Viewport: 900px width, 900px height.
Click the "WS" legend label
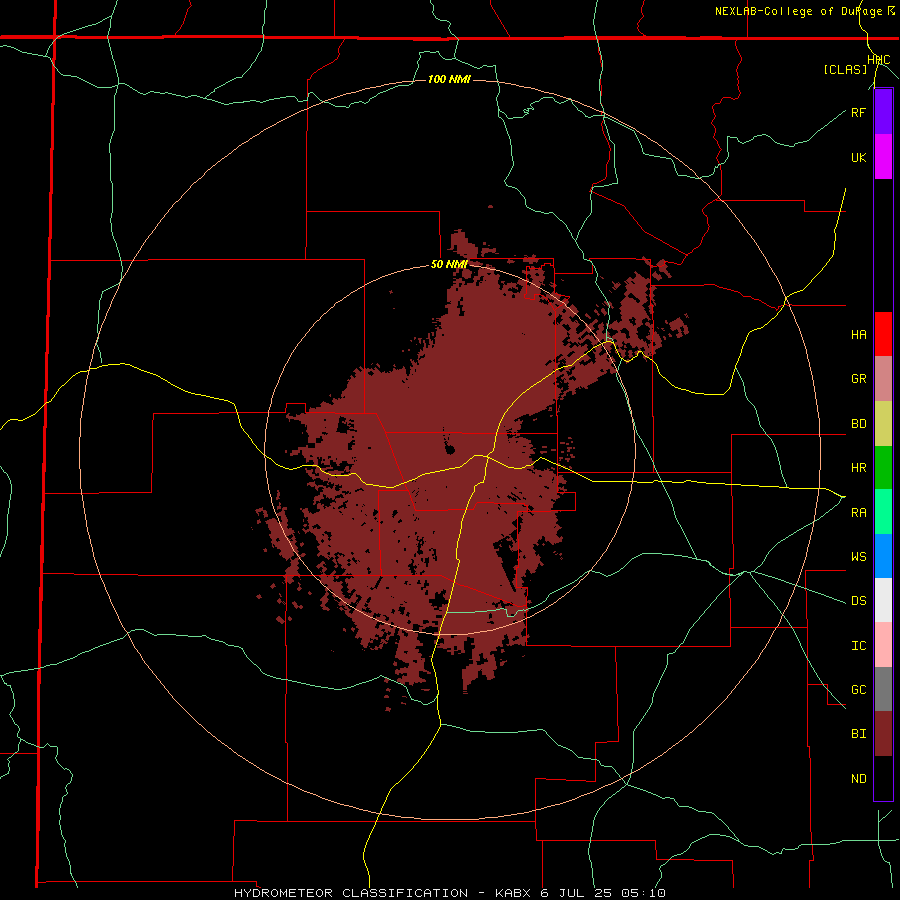(858, 557)
